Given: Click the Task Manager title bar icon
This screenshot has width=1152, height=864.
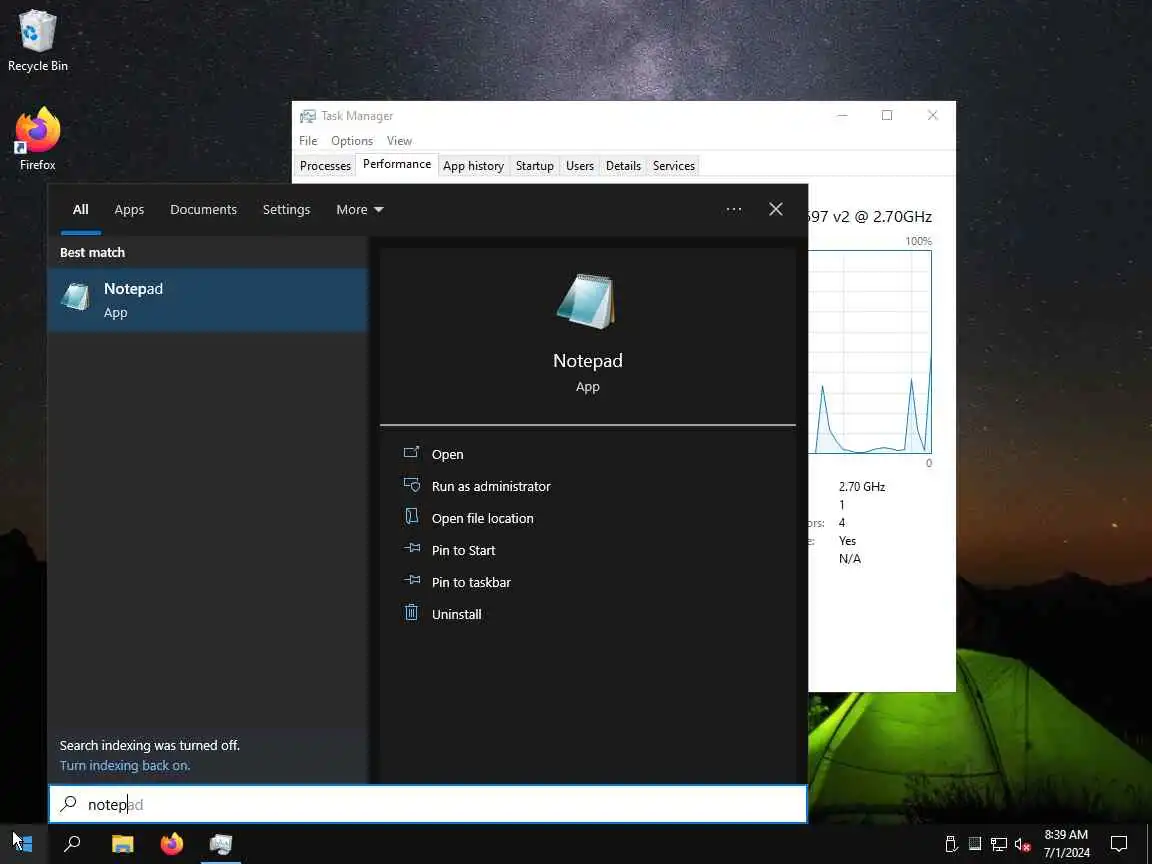Looking at the screenshot, I should (308, 116).
